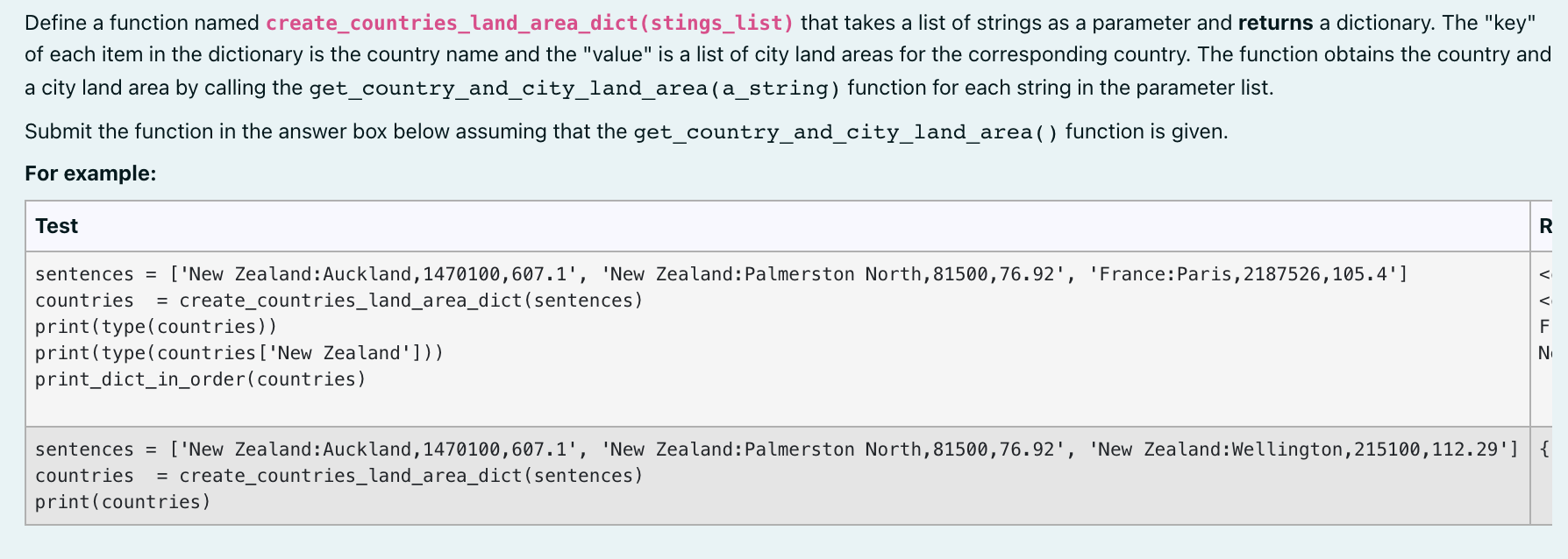Click the "Test" column header
This screenshot has height=559, width=1568.
[x=57, y=226]
